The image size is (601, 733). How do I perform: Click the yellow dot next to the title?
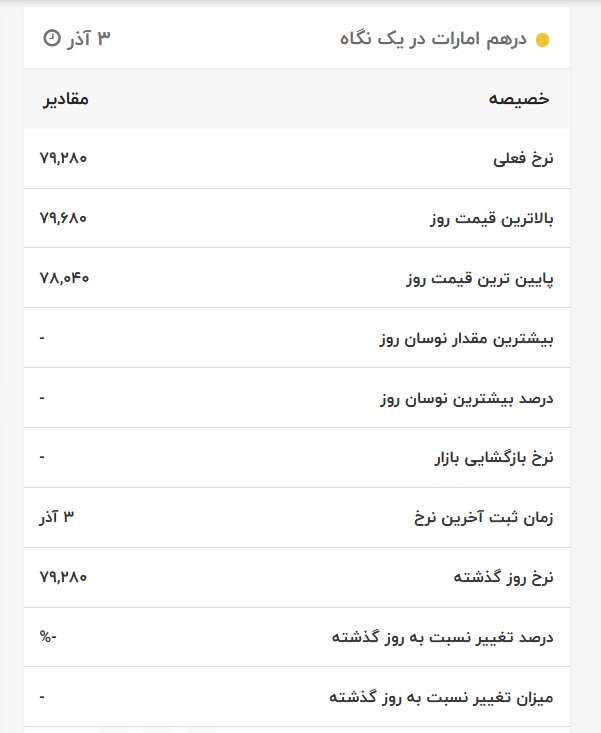543,41
